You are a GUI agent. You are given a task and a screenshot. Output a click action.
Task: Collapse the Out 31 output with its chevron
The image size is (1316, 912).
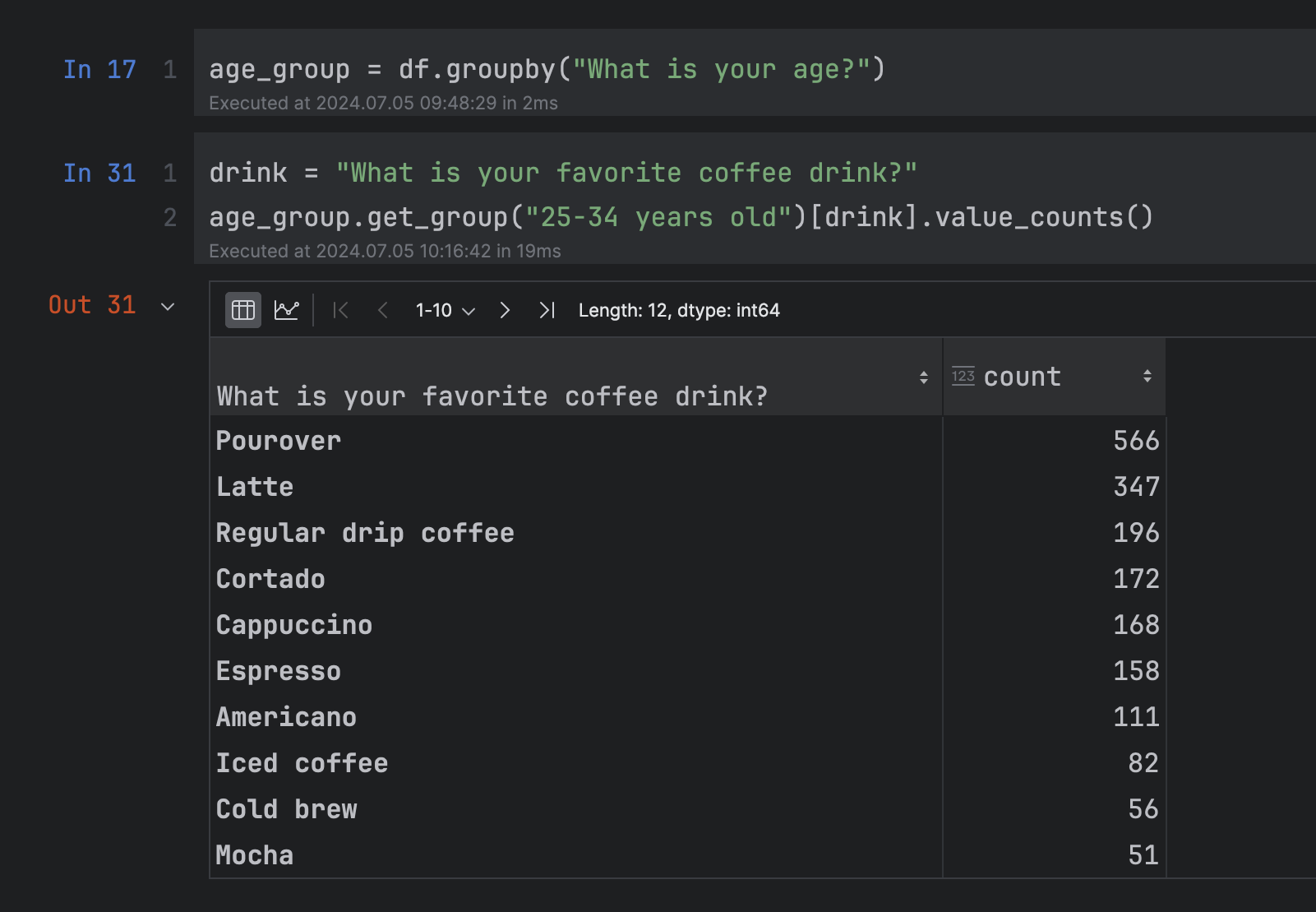pyautogui.click(x=167, y=306)
